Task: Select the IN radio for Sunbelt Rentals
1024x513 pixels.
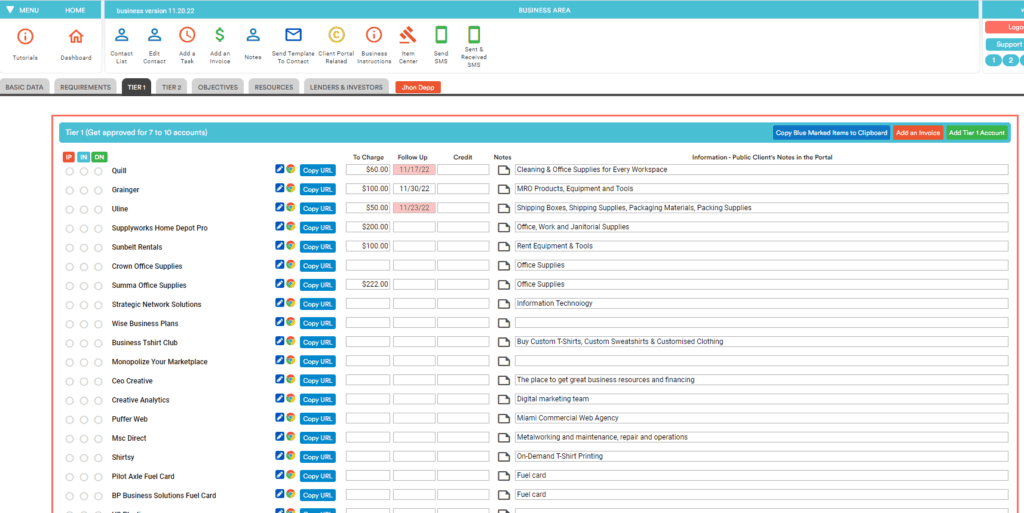Action: [84, 248]
